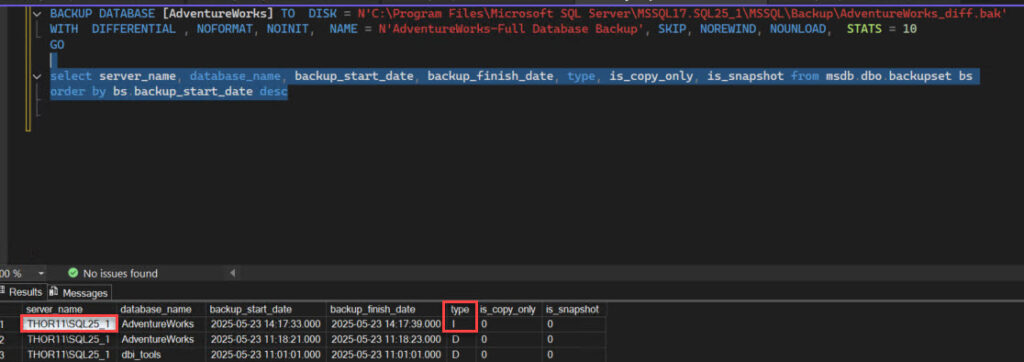
Task: Click the type D cell in dbi_tools row
Action: click(x=460, y=354)
